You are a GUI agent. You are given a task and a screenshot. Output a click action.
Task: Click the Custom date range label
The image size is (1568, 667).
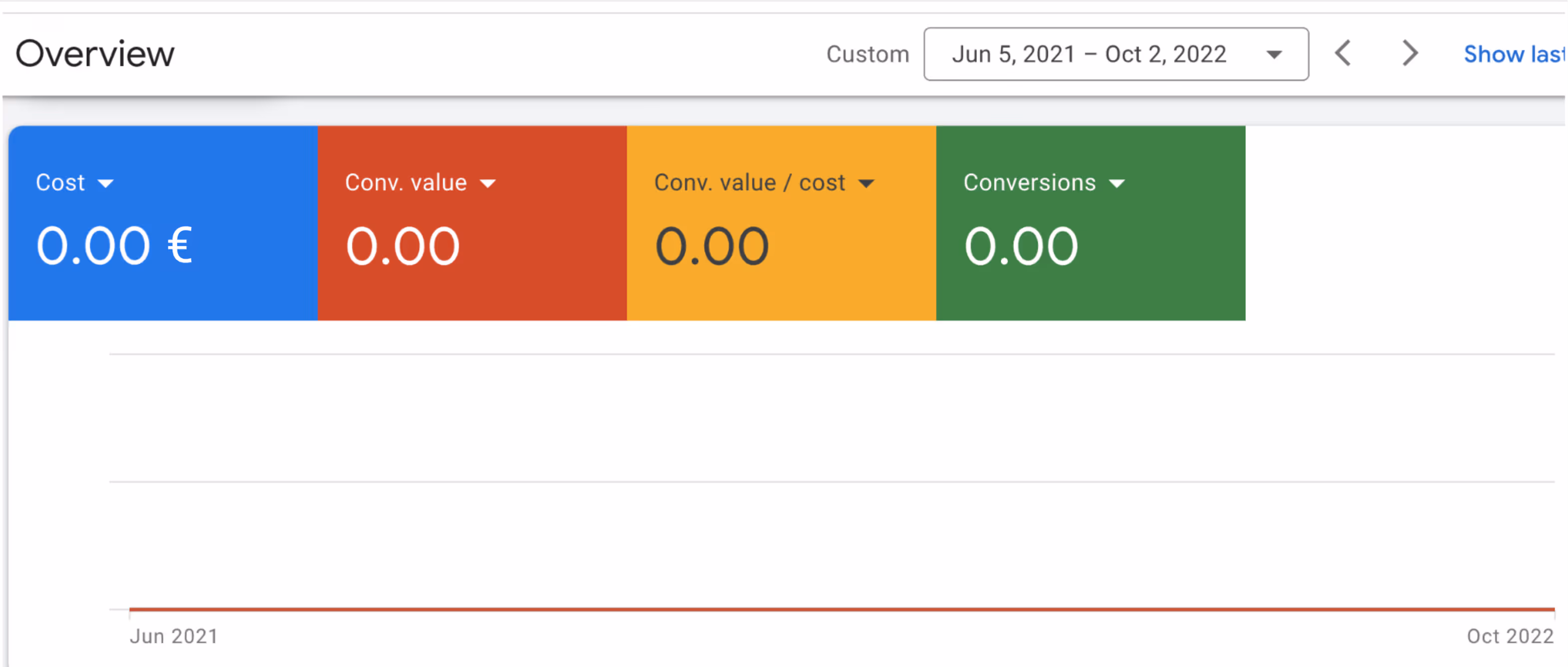(867, 54)
